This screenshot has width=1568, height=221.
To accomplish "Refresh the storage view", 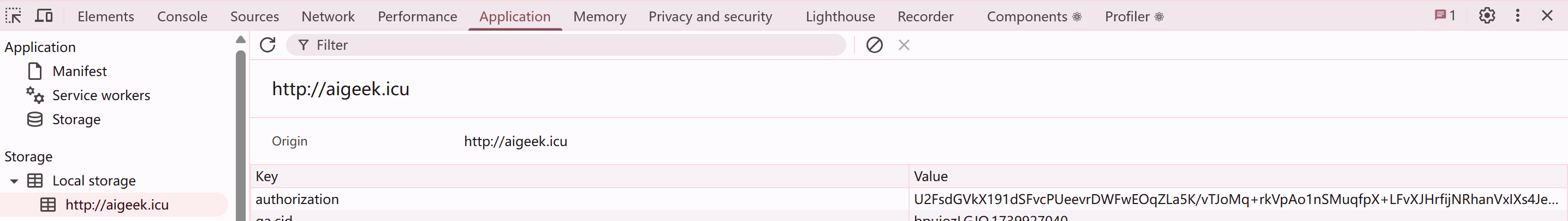I will tap(268, 45).
